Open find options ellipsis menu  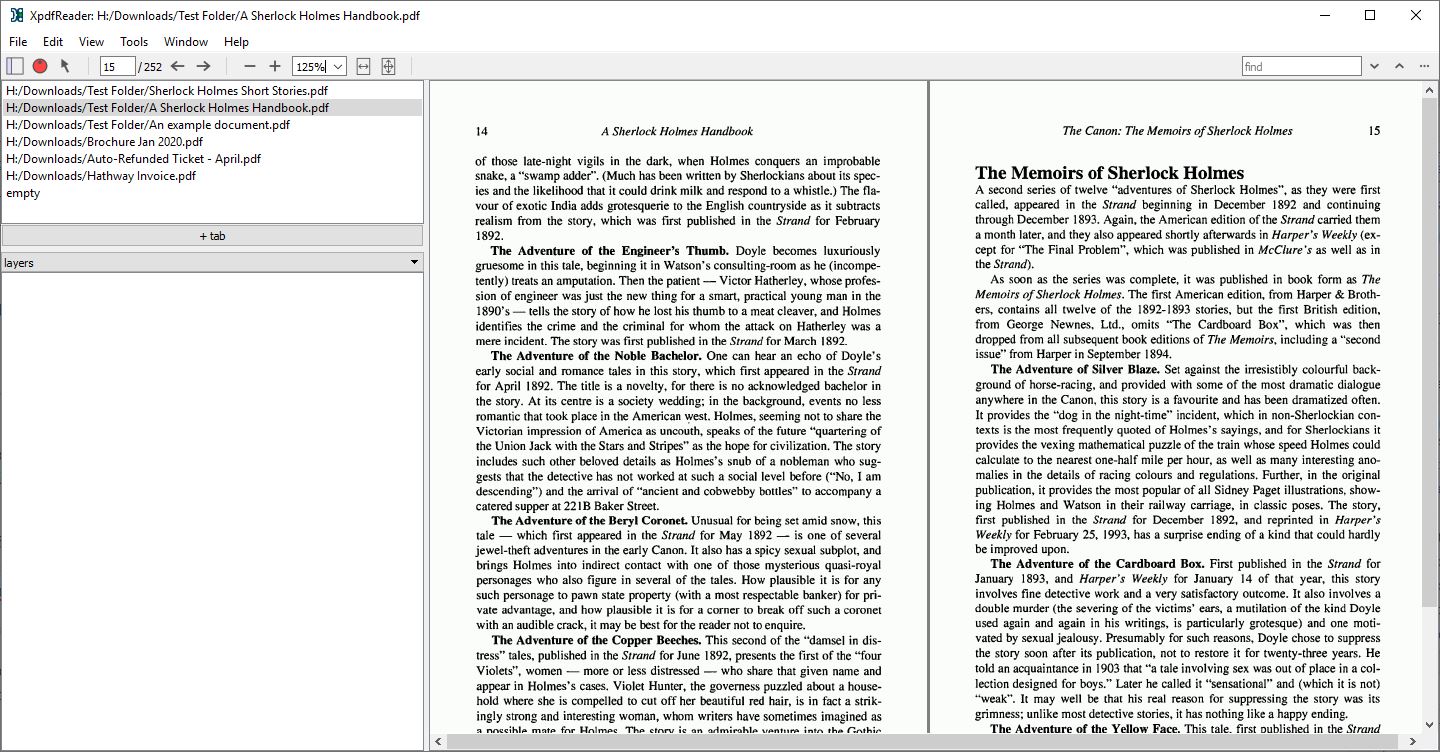point(1423,66)
